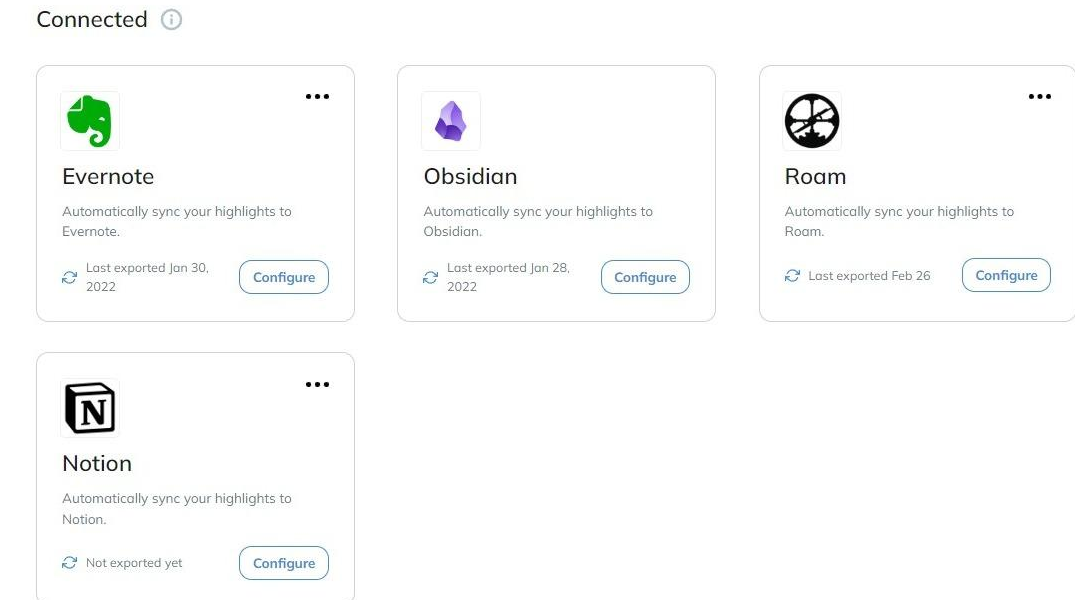The image size is (1075, 600).
Task: Click the Roam card title
Action: pos(815,176)
